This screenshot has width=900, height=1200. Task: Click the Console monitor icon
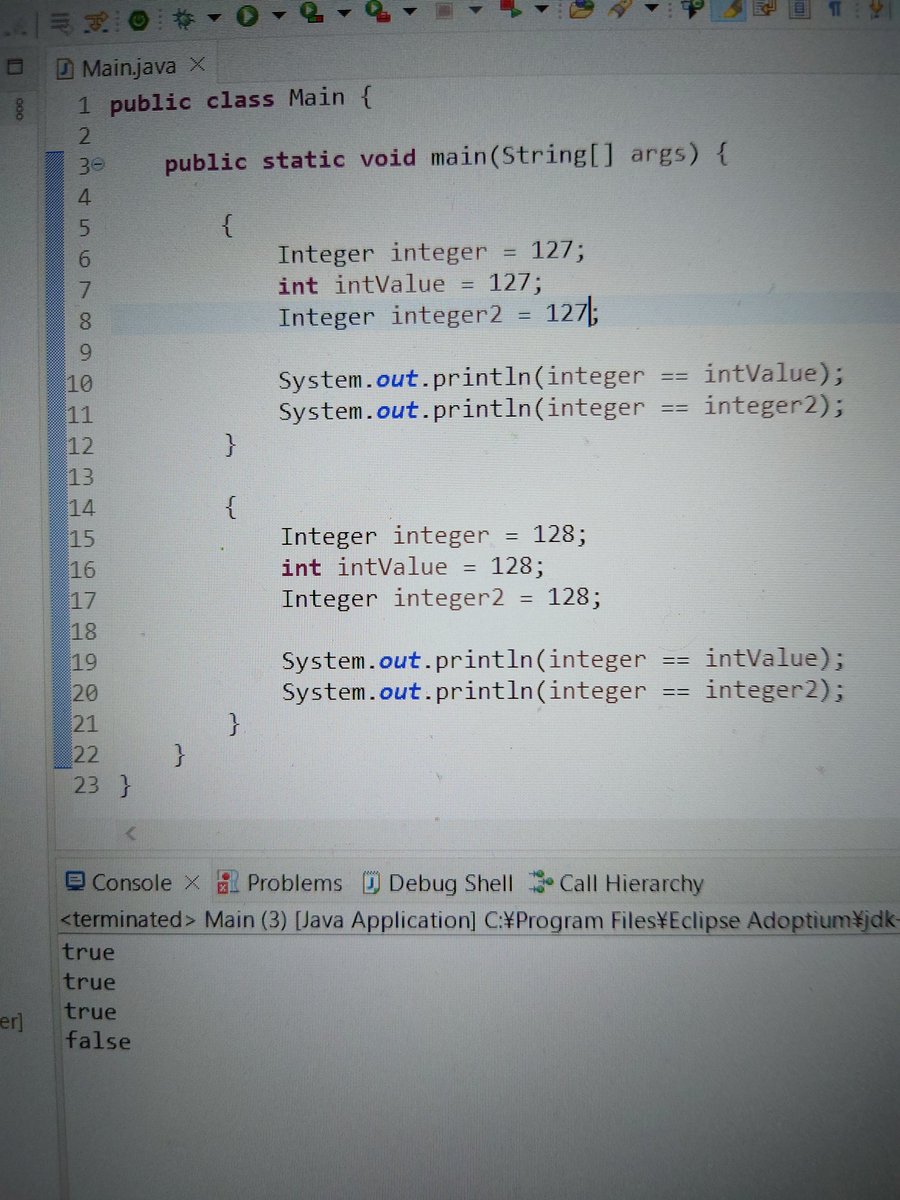click(x=74, y=881)
